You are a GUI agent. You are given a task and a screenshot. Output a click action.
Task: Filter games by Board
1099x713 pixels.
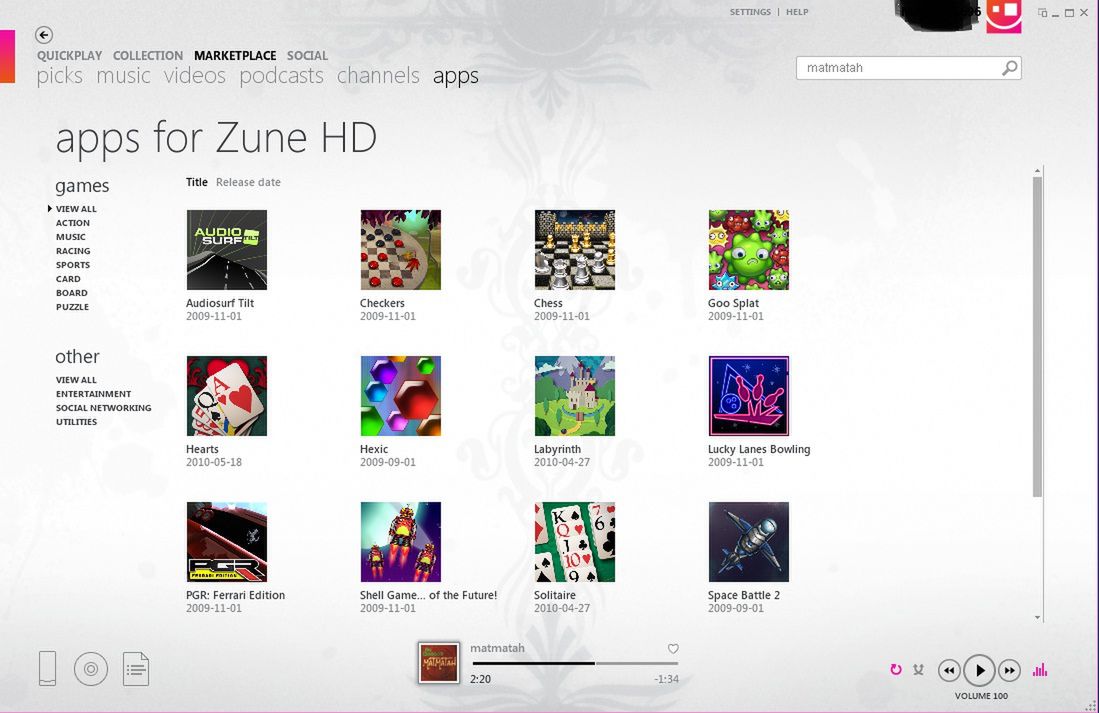pyautogui.click(x=71, y=293)
